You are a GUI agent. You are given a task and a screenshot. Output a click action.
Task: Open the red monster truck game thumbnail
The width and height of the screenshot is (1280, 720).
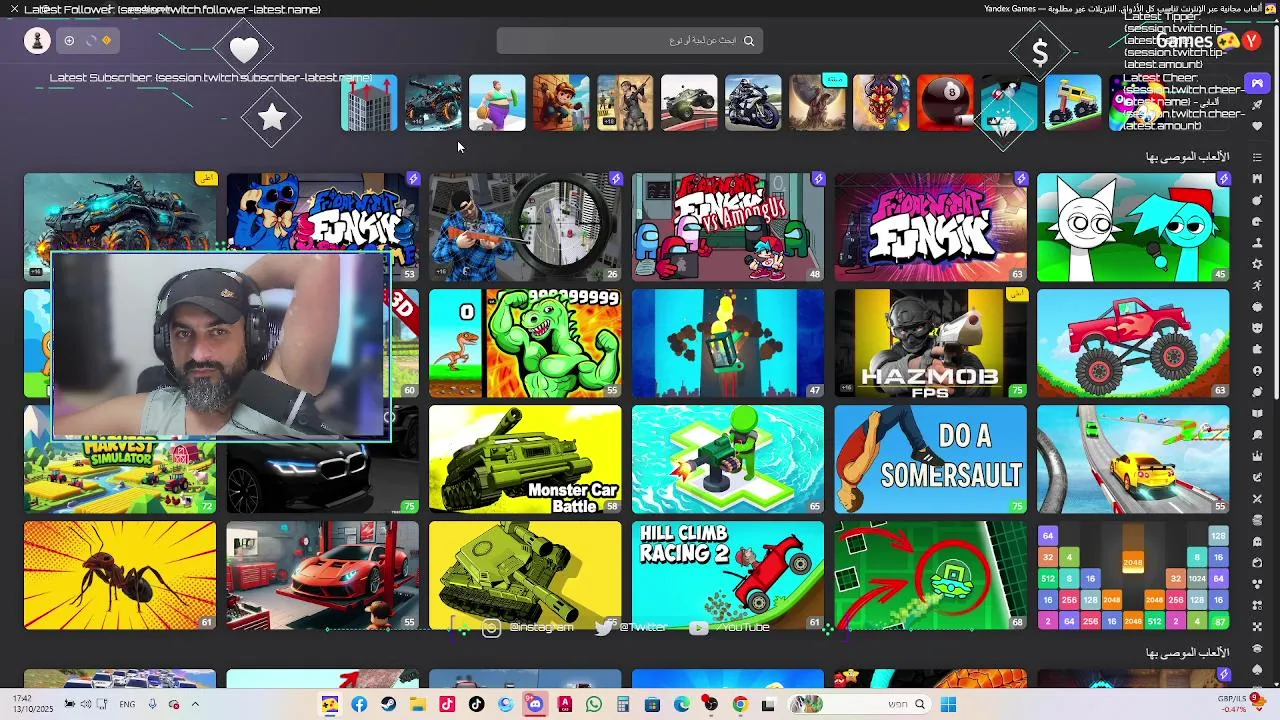coord(1133,343)
